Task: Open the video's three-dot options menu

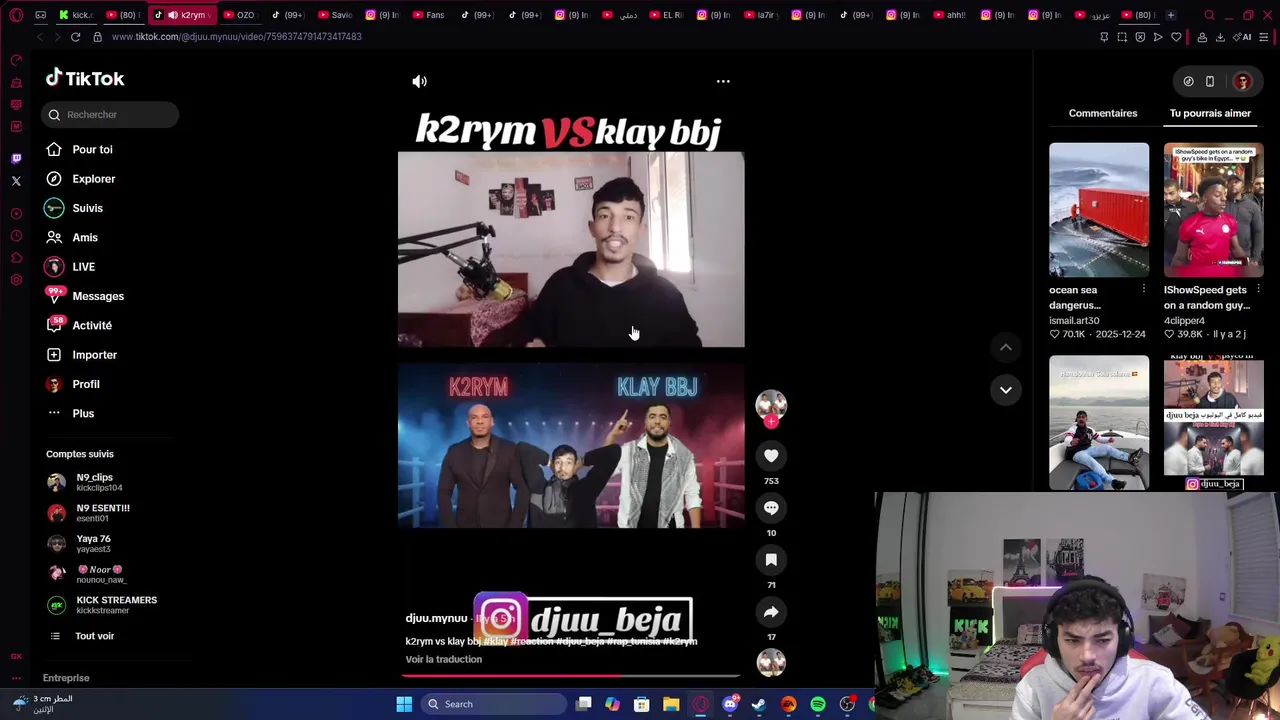Action: tap(723, 82)
